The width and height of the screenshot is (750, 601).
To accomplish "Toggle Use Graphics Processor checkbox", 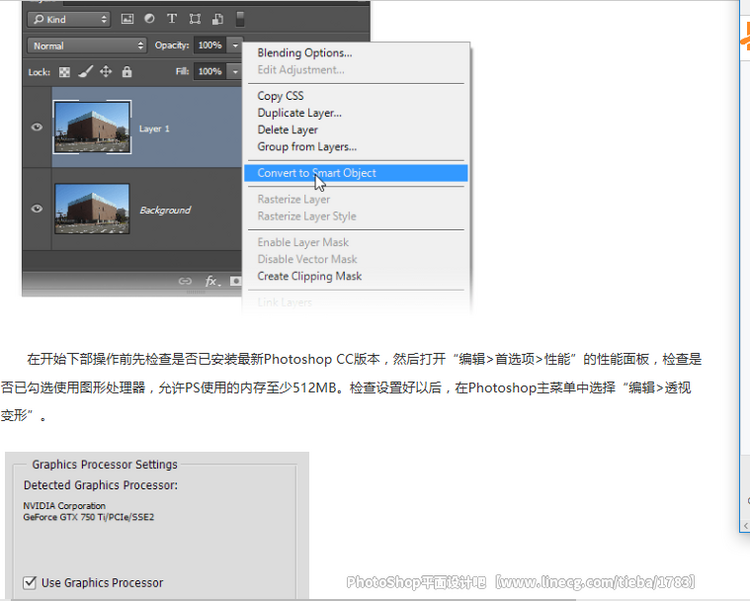I will coord(30,582).
